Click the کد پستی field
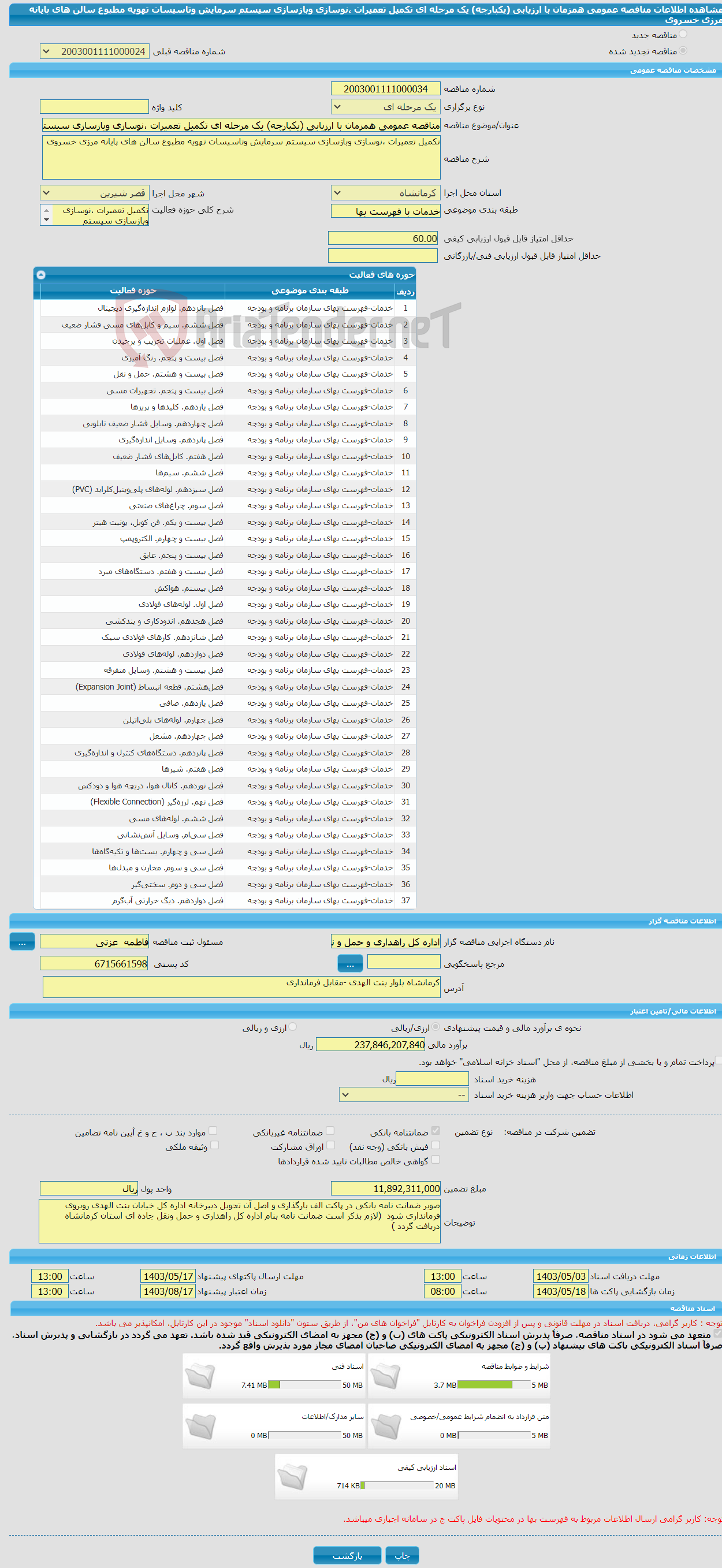Image resolution: width=722 pixels, height=1568 pixels. click(94, 963)
